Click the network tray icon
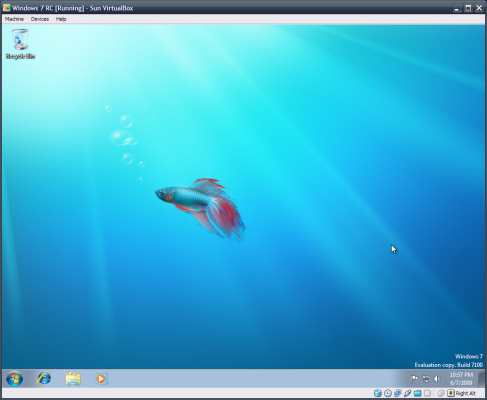The height and width of the screenshot is (400, 487). click(426, 379)
